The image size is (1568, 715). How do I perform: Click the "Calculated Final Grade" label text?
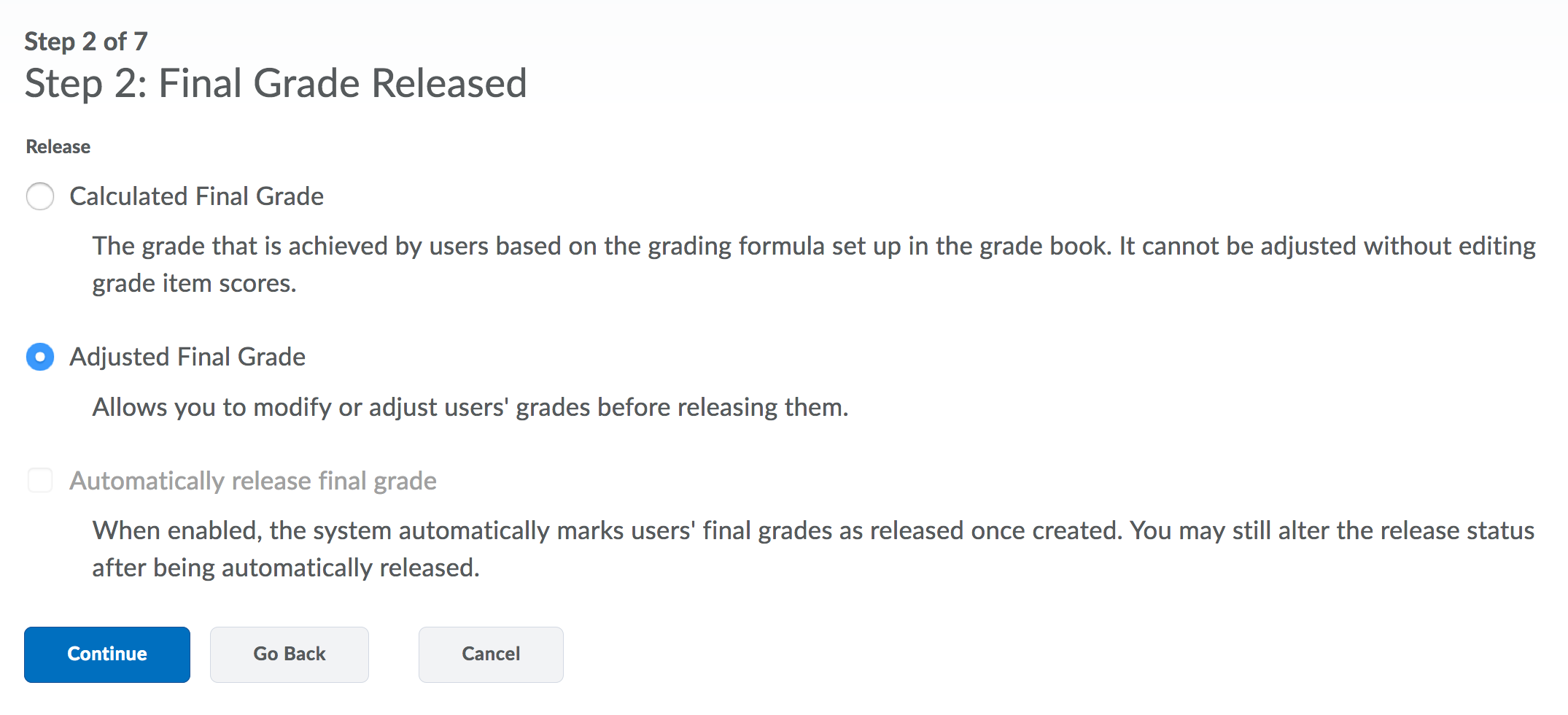(x=196, y=196)
